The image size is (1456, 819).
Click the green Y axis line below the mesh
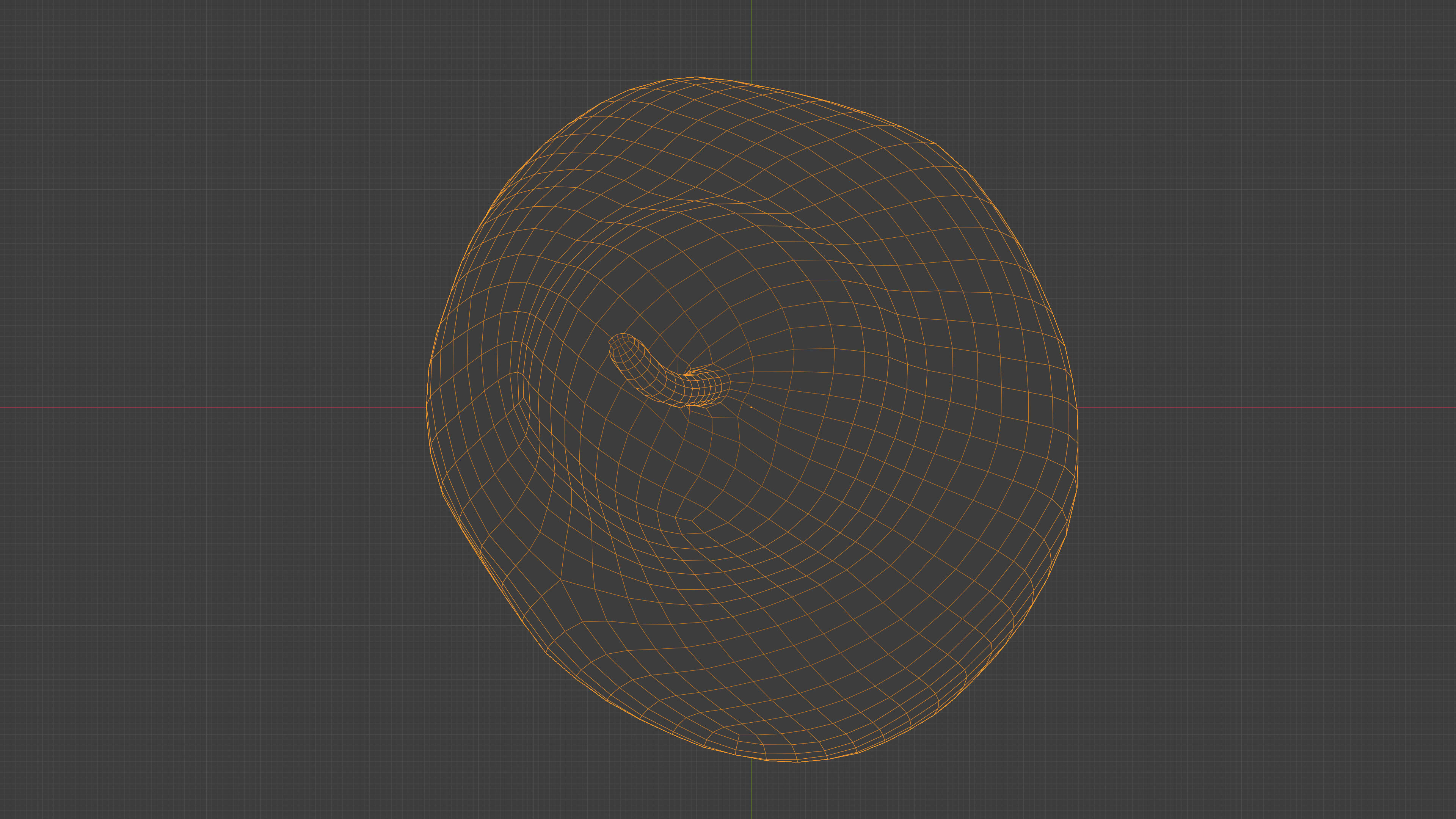coord(751,791)
